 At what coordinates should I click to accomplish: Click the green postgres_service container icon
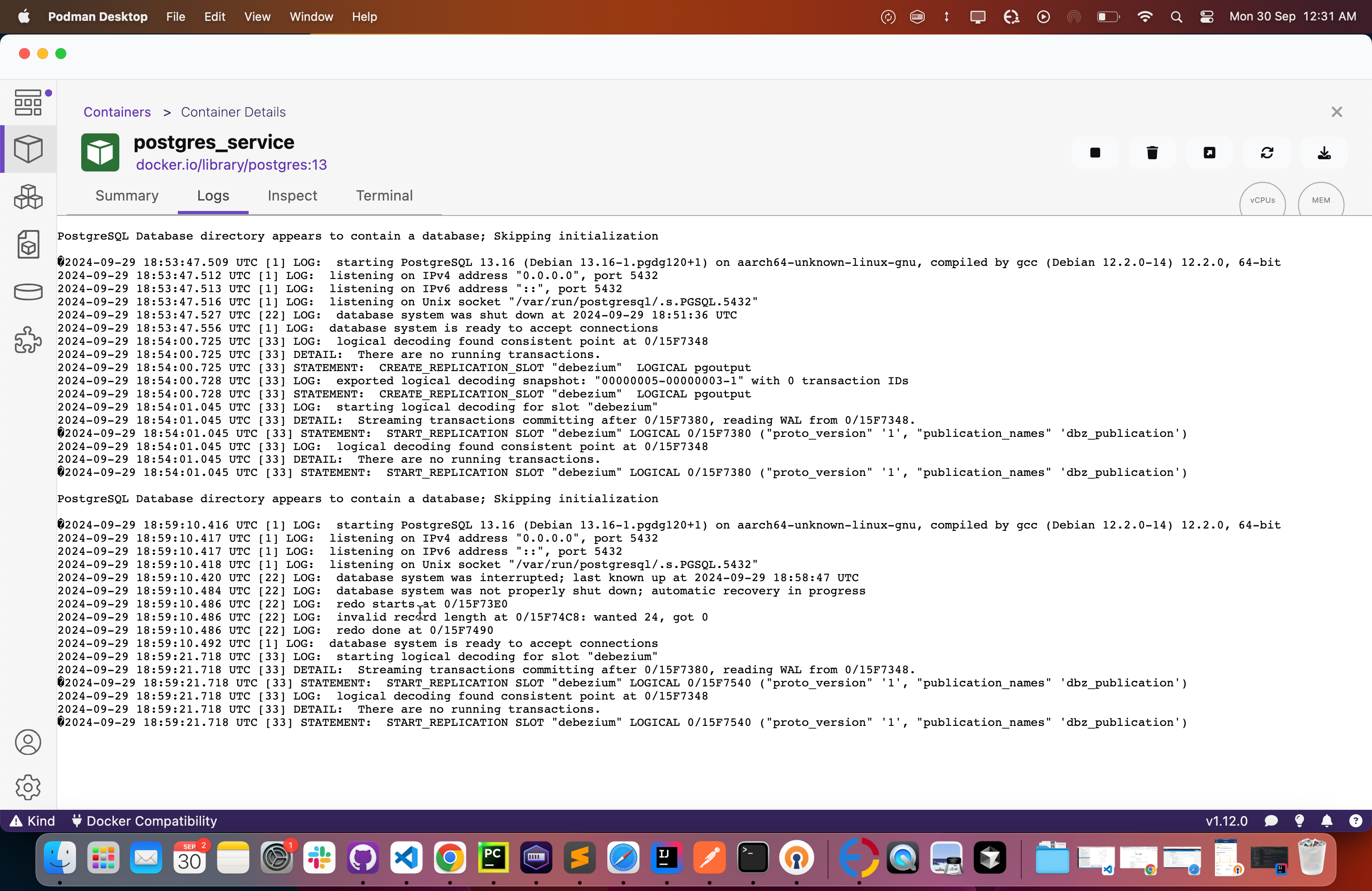[x=100, y=153]
